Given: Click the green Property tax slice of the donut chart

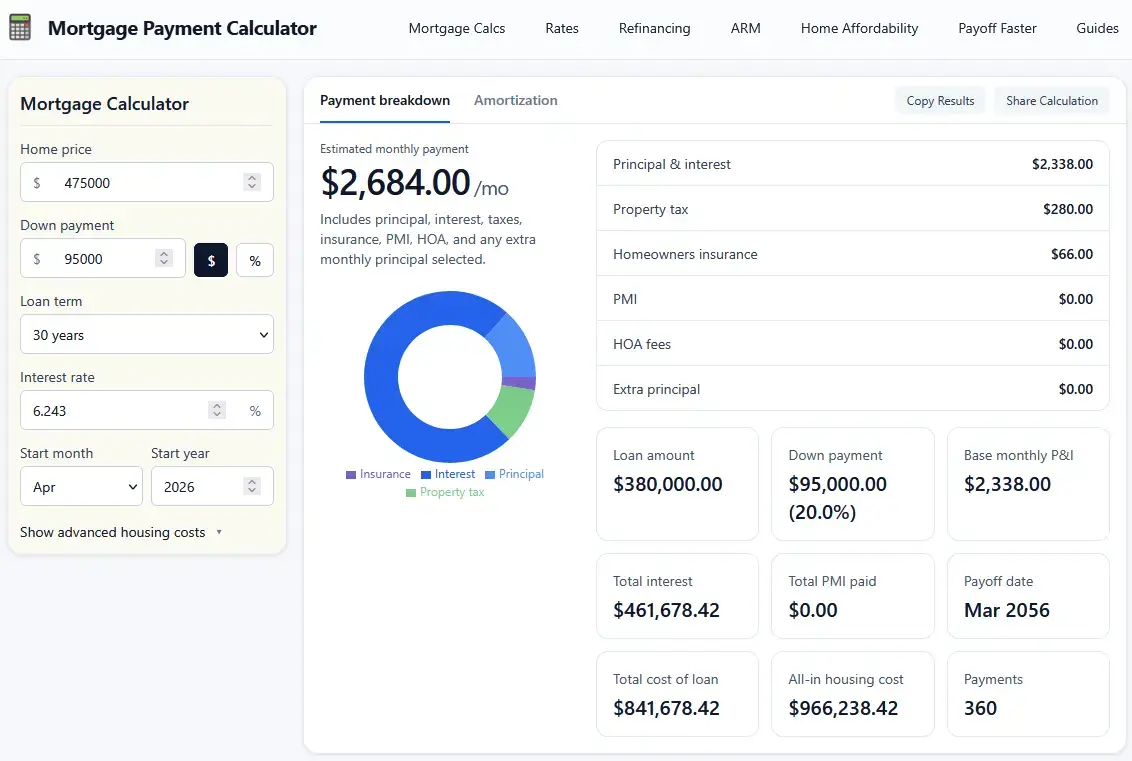Looking at the screenshot, I should (516, 410).
